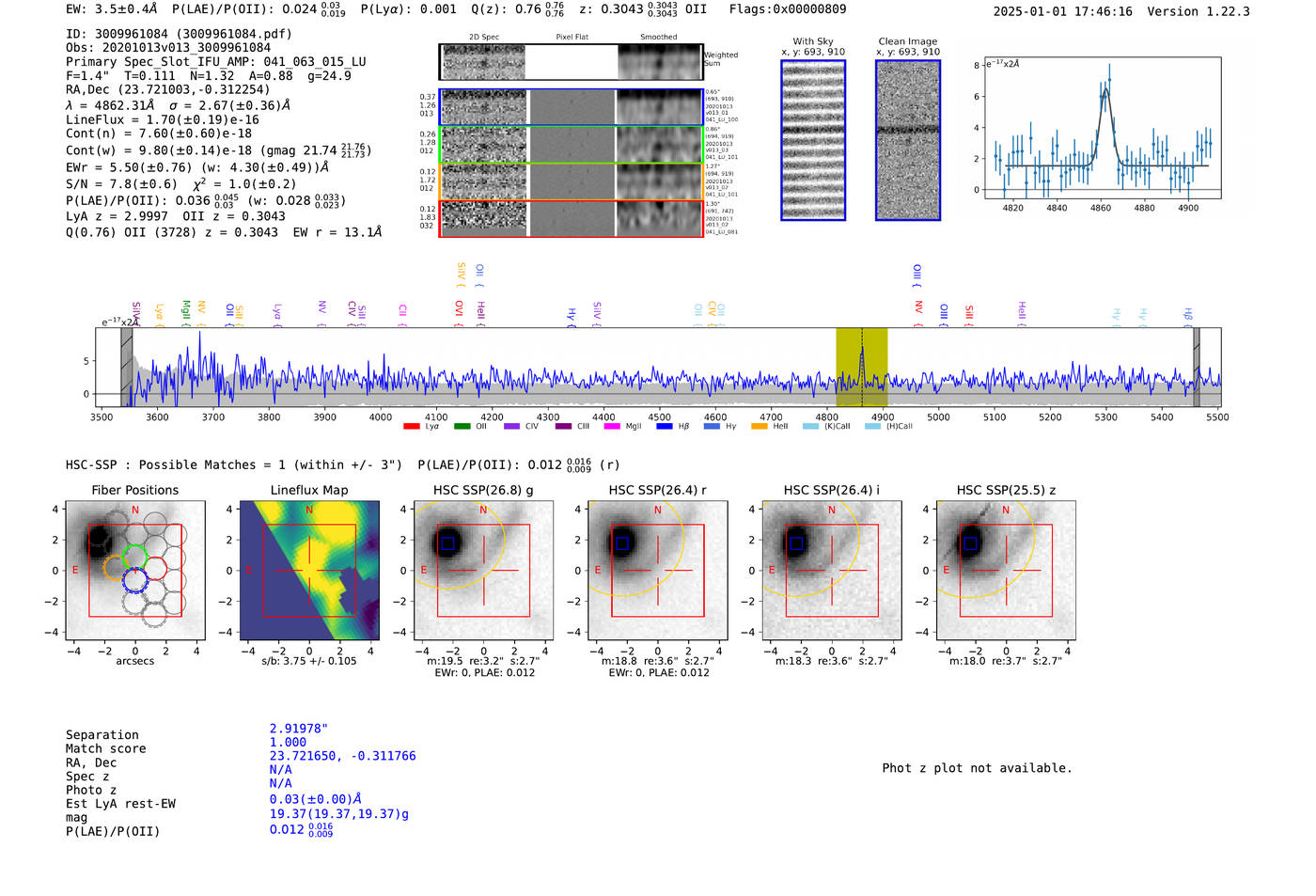Click the 'Smoothed' column header of 2D spectra

click(659, 38)
